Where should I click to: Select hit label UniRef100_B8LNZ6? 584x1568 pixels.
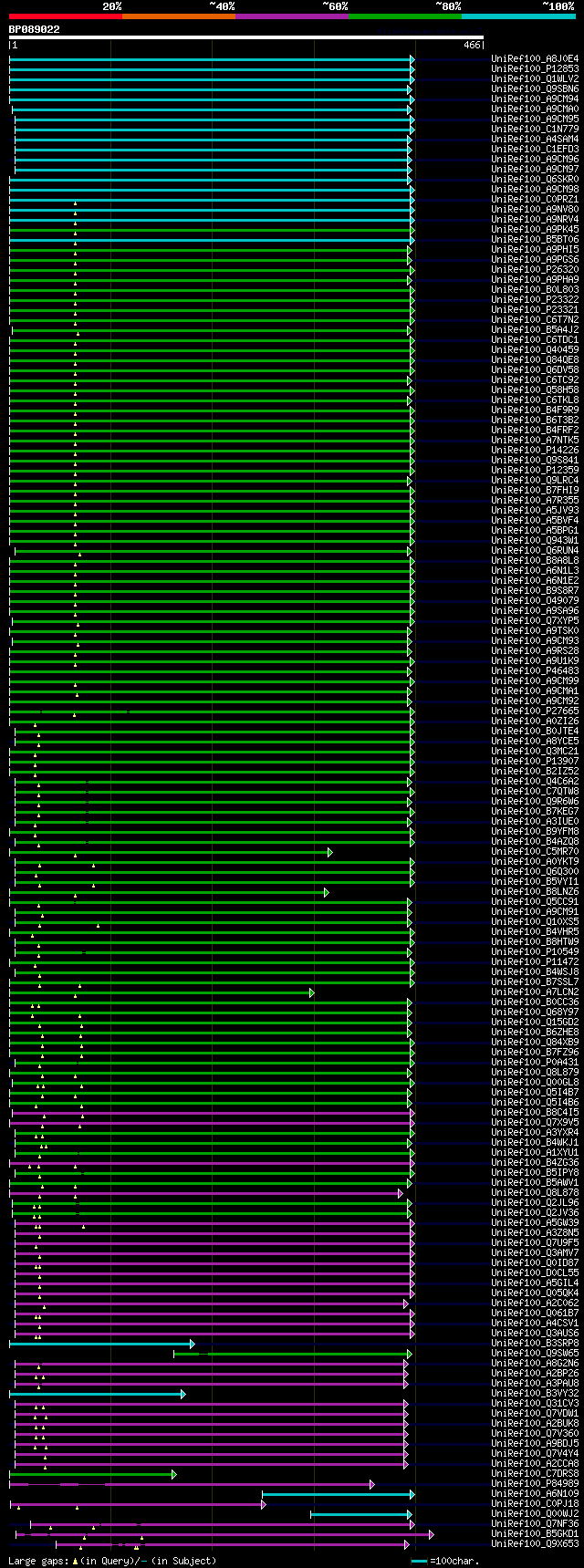point(535,891)
